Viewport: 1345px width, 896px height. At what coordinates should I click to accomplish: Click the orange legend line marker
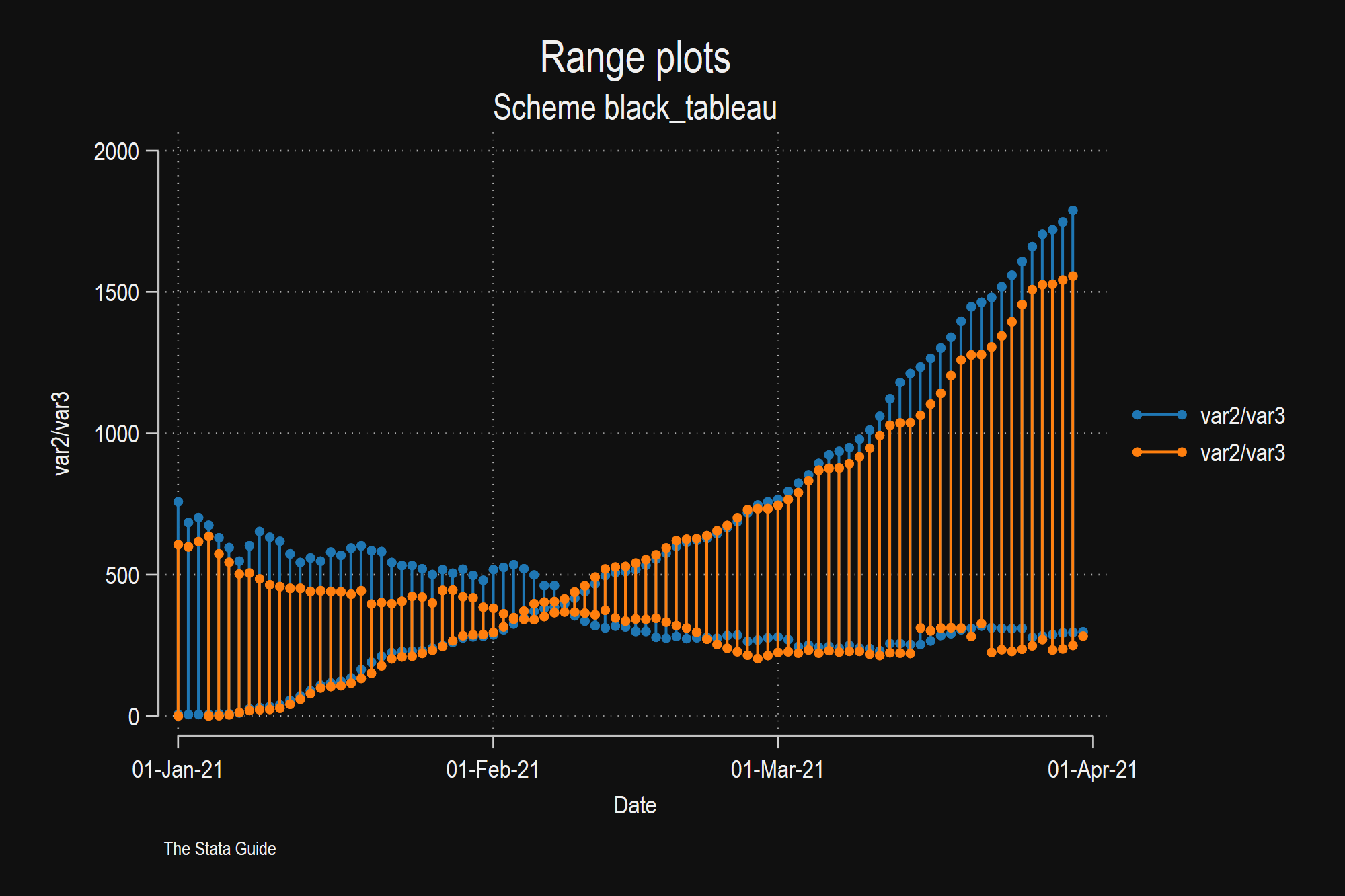pos(1159,452)
